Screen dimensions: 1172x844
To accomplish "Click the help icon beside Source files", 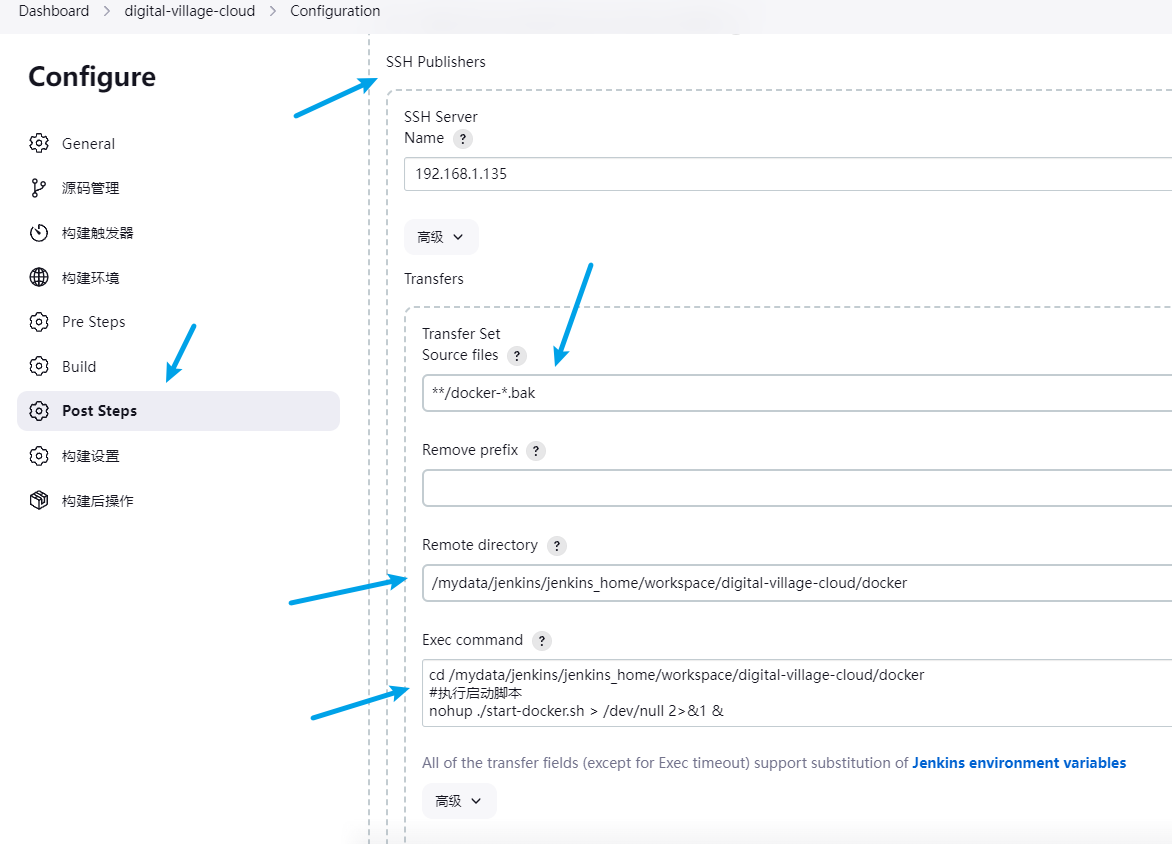I will [x=517, y=356].
